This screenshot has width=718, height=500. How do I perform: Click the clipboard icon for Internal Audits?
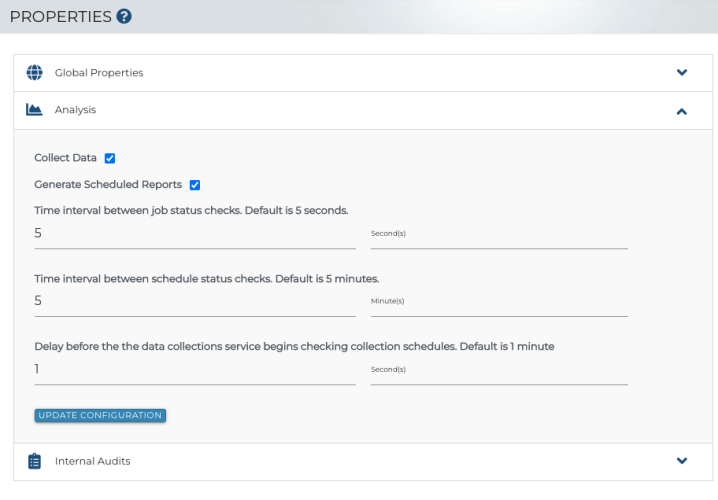(x=34, y=461)
